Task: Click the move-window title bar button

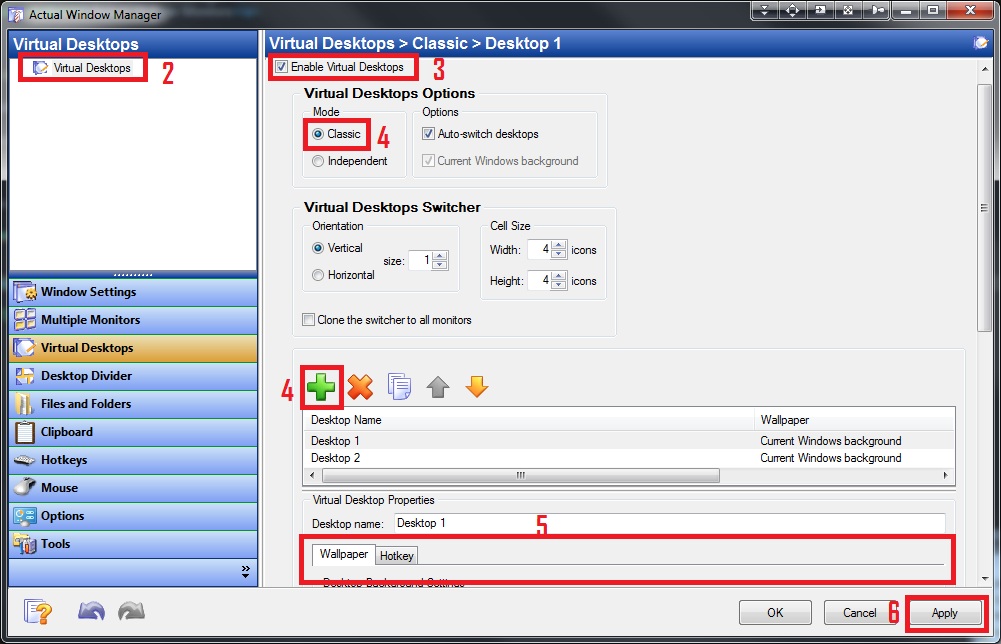Action: pos(792,10)
